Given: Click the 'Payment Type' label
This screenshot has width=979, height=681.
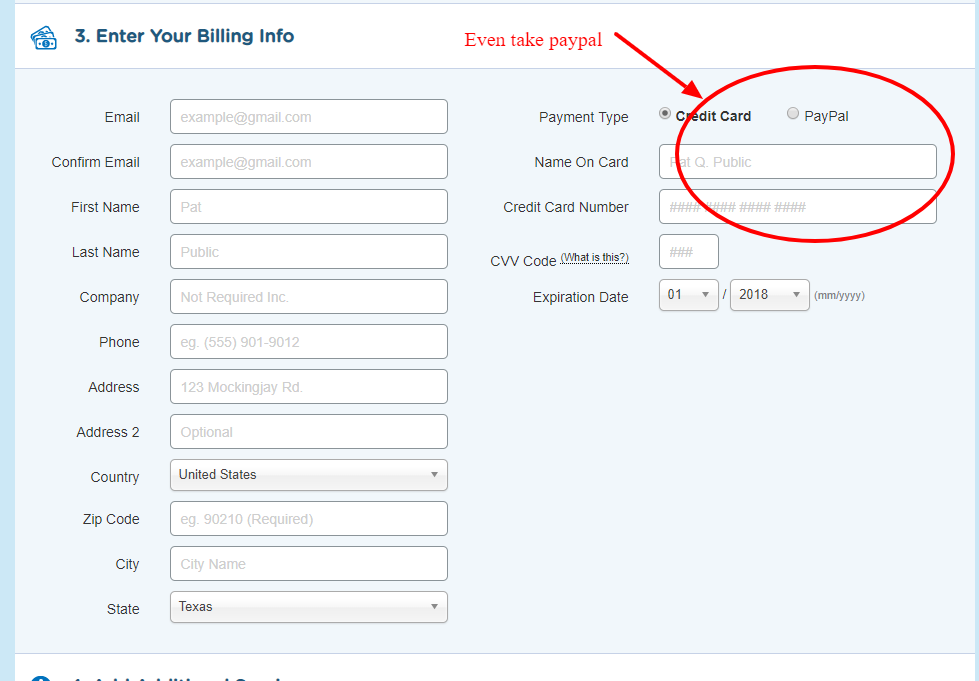Looking at the screenshot, I should click(584, 117).
